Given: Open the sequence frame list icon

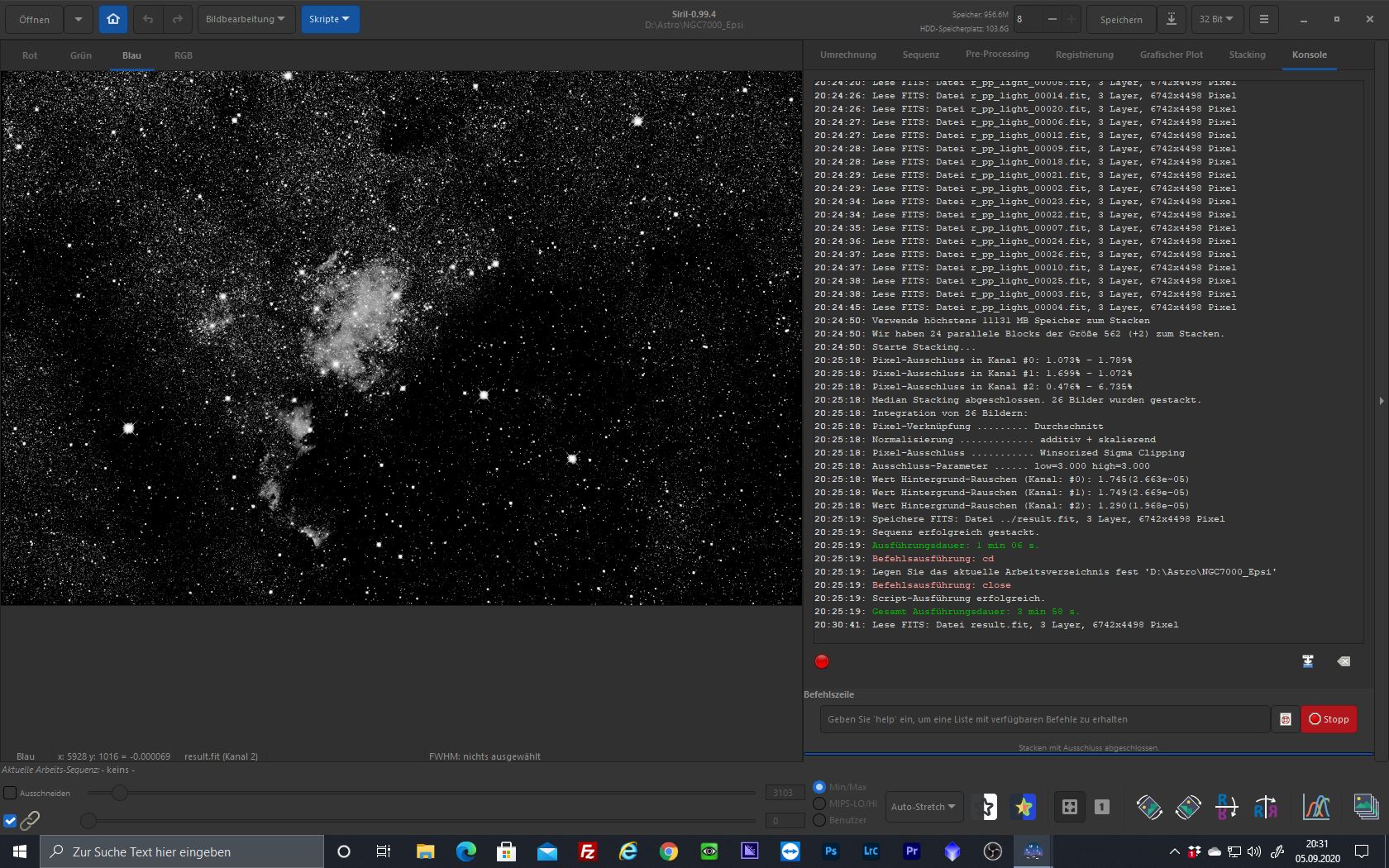Looking at the screenshot, I should point(1366,807).
